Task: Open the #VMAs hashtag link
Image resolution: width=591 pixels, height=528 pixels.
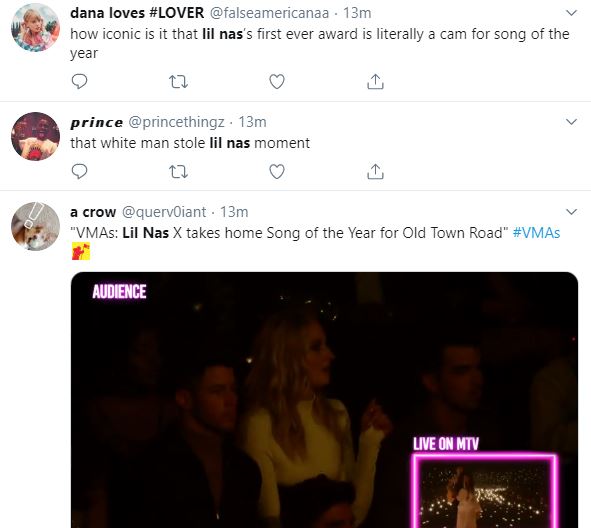Action: point(536,233)
